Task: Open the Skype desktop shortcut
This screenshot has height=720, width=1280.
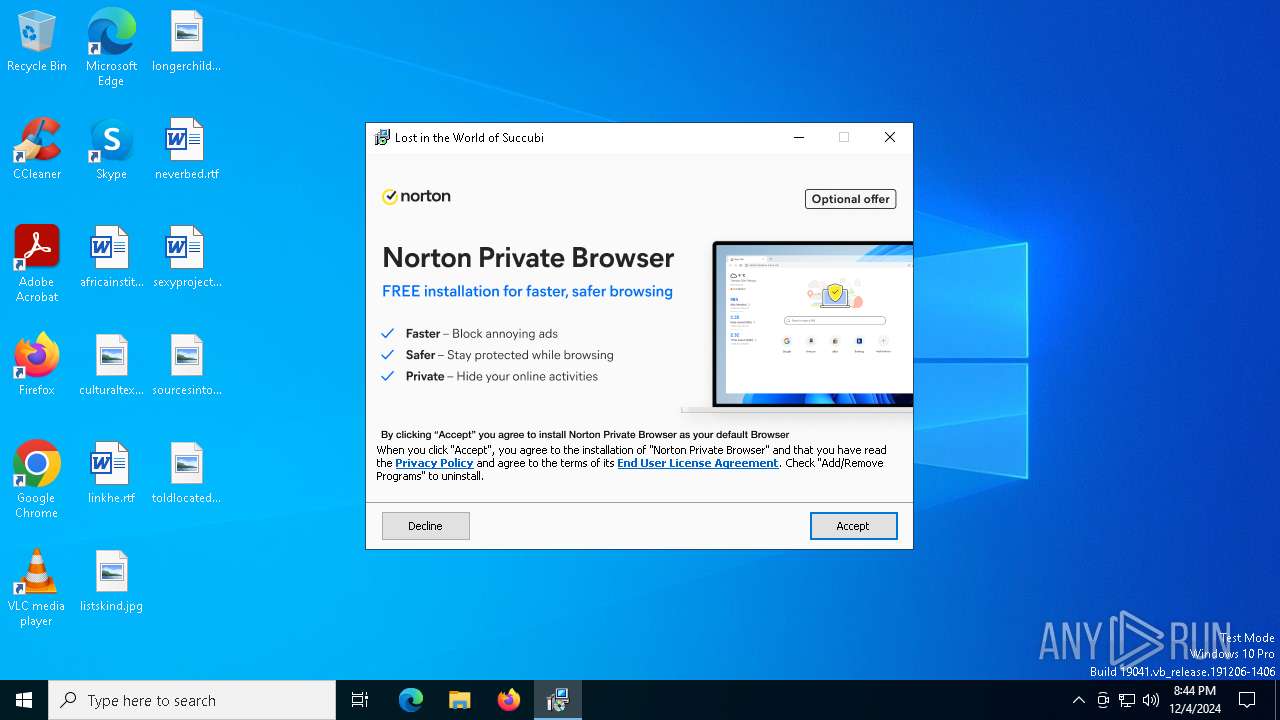Action: pyautogui.click(x=111, y=150)
